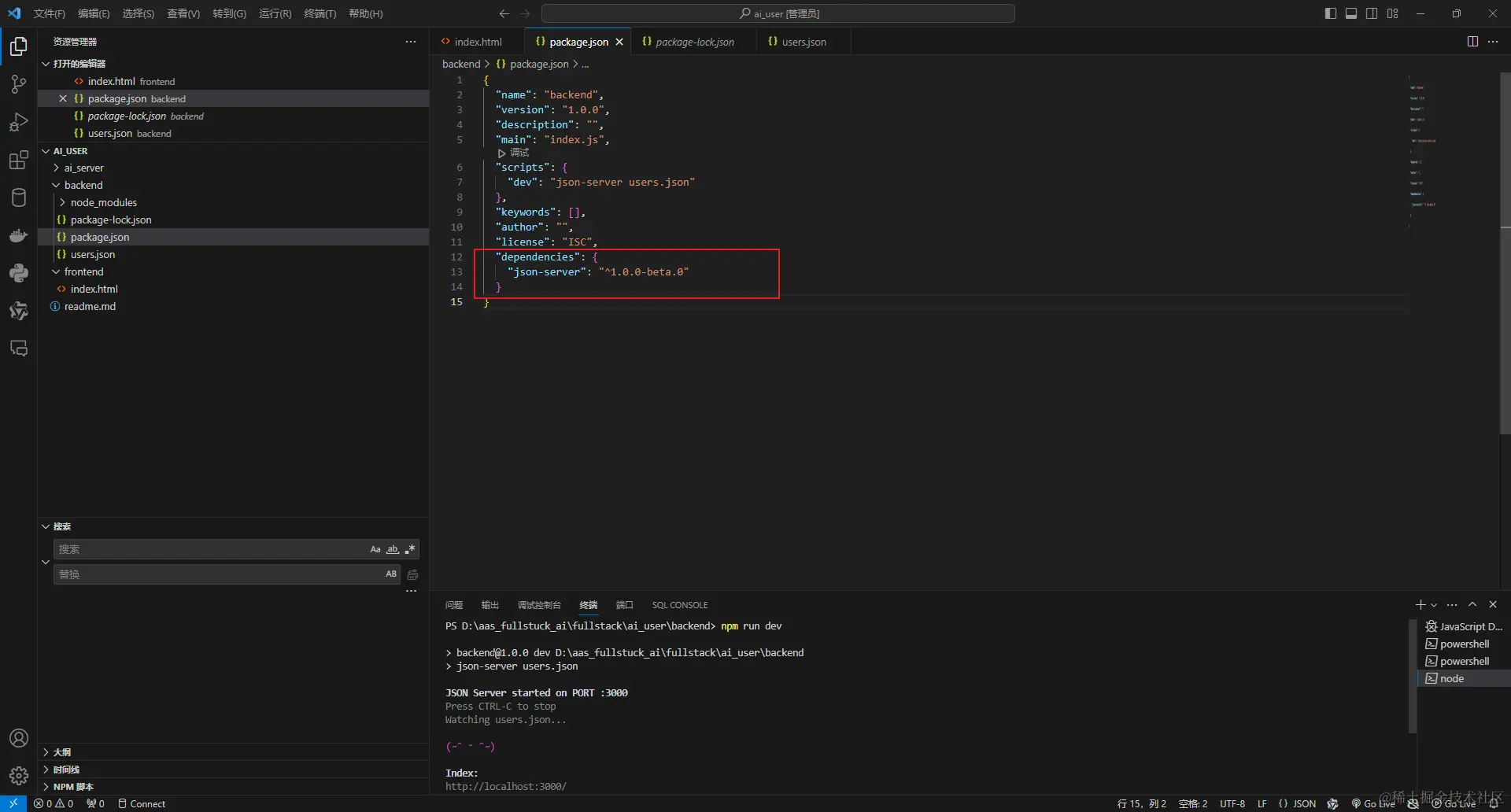Close the terminal panel
Screen dimensions: 1511x812
coord(1493,604)
